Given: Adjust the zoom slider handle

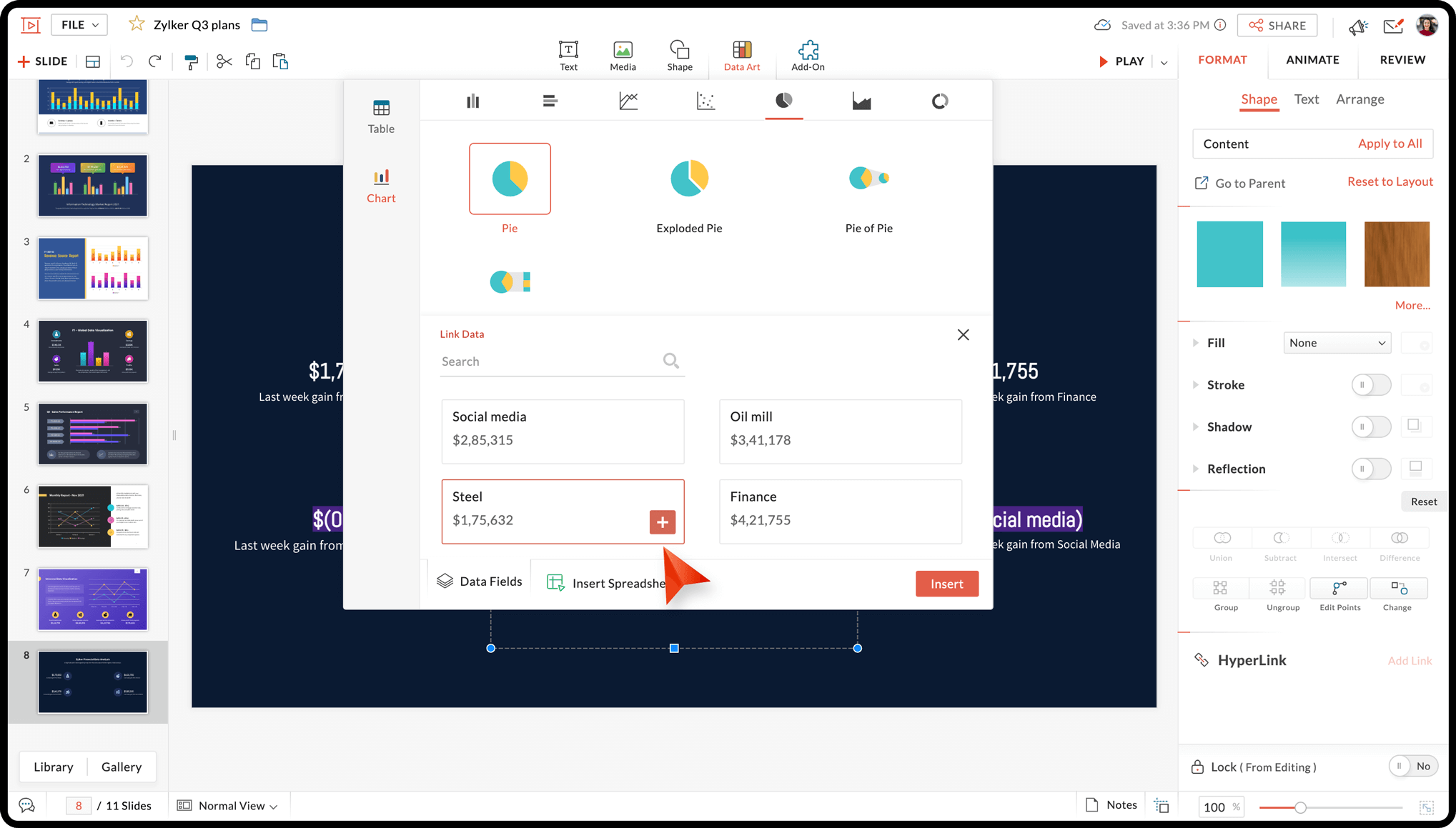Looking at the screenshot, I should (1300, 807).
